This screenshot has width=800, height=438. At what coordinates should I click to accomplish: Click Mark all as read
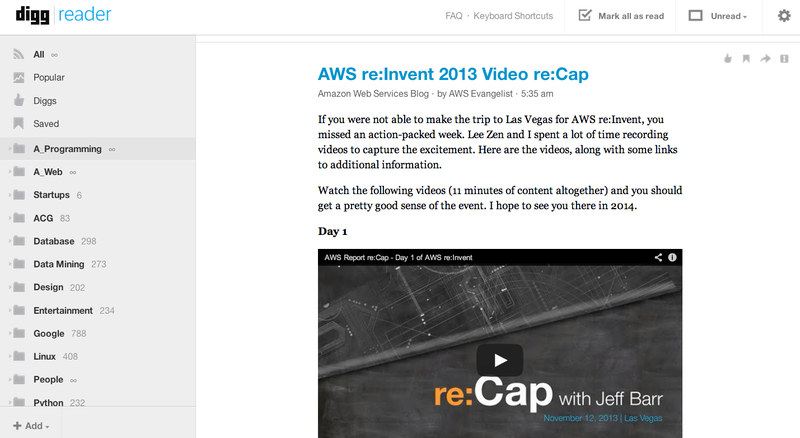(631, 16)
